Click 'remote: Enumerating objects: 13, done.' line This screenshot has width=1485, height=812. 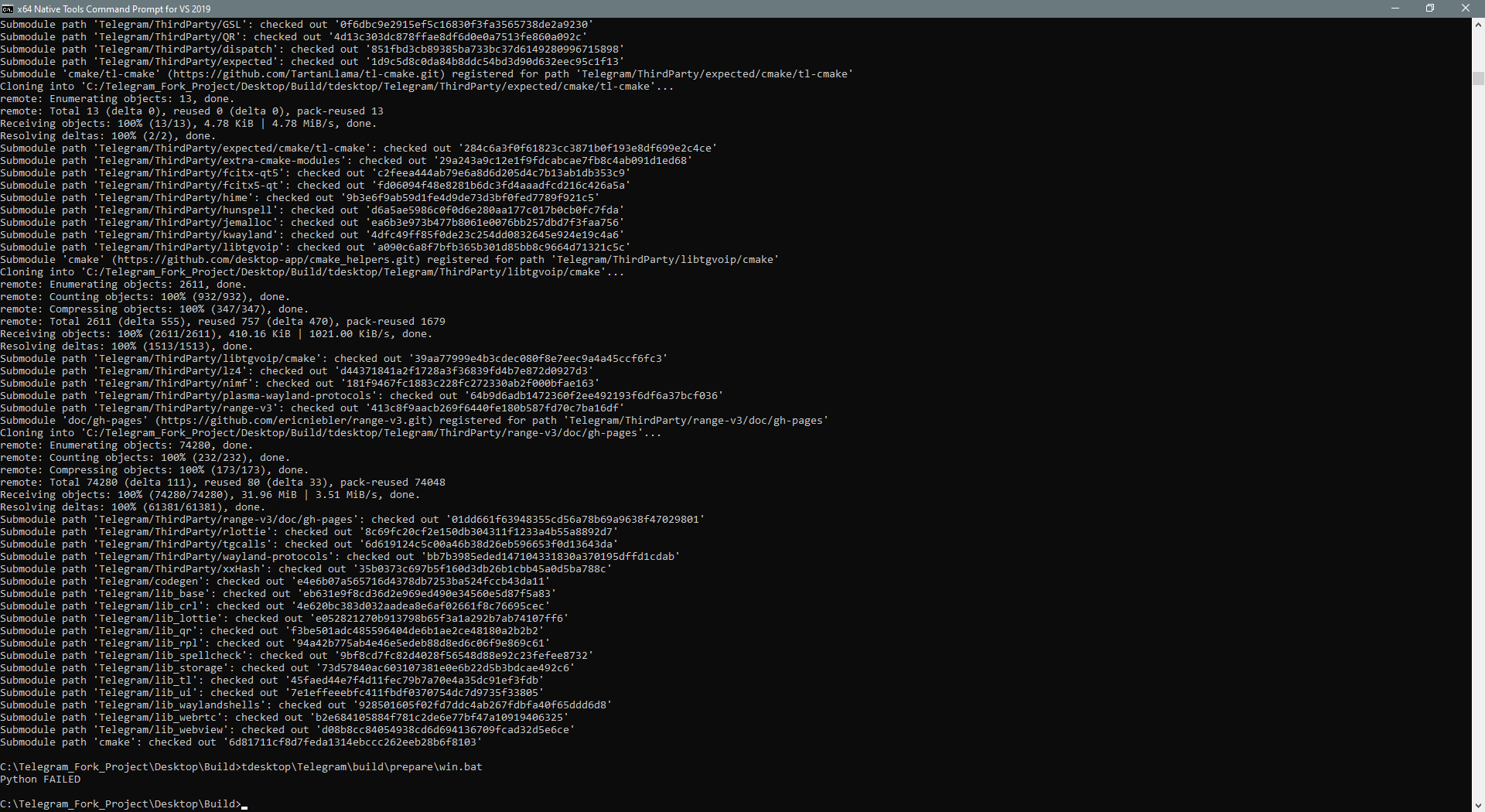point(118,99)
